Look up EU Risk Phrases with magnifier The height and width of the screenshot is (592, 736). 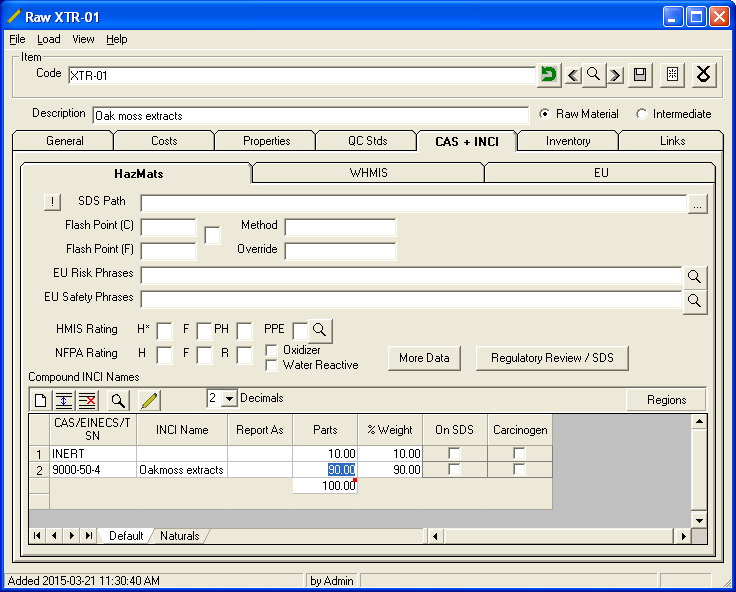coord(694,276)
